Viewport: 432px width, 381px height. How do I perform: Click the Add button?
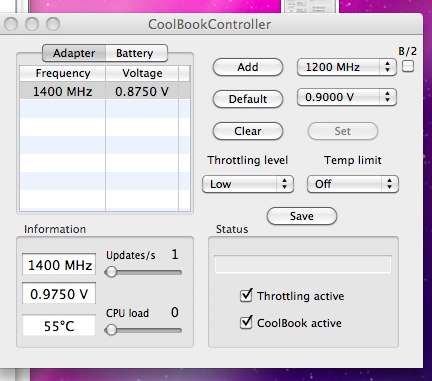[x=248, y=67]
